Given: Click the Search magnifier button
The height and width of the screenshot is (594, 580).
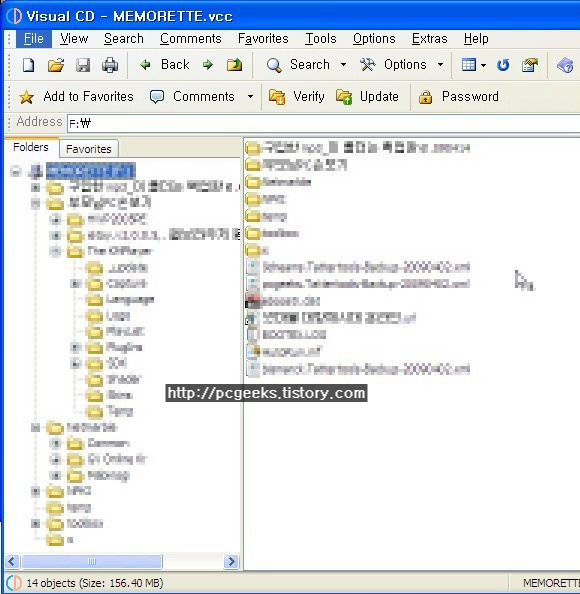Looking at the screenshot, I should (x=298, y=65).
